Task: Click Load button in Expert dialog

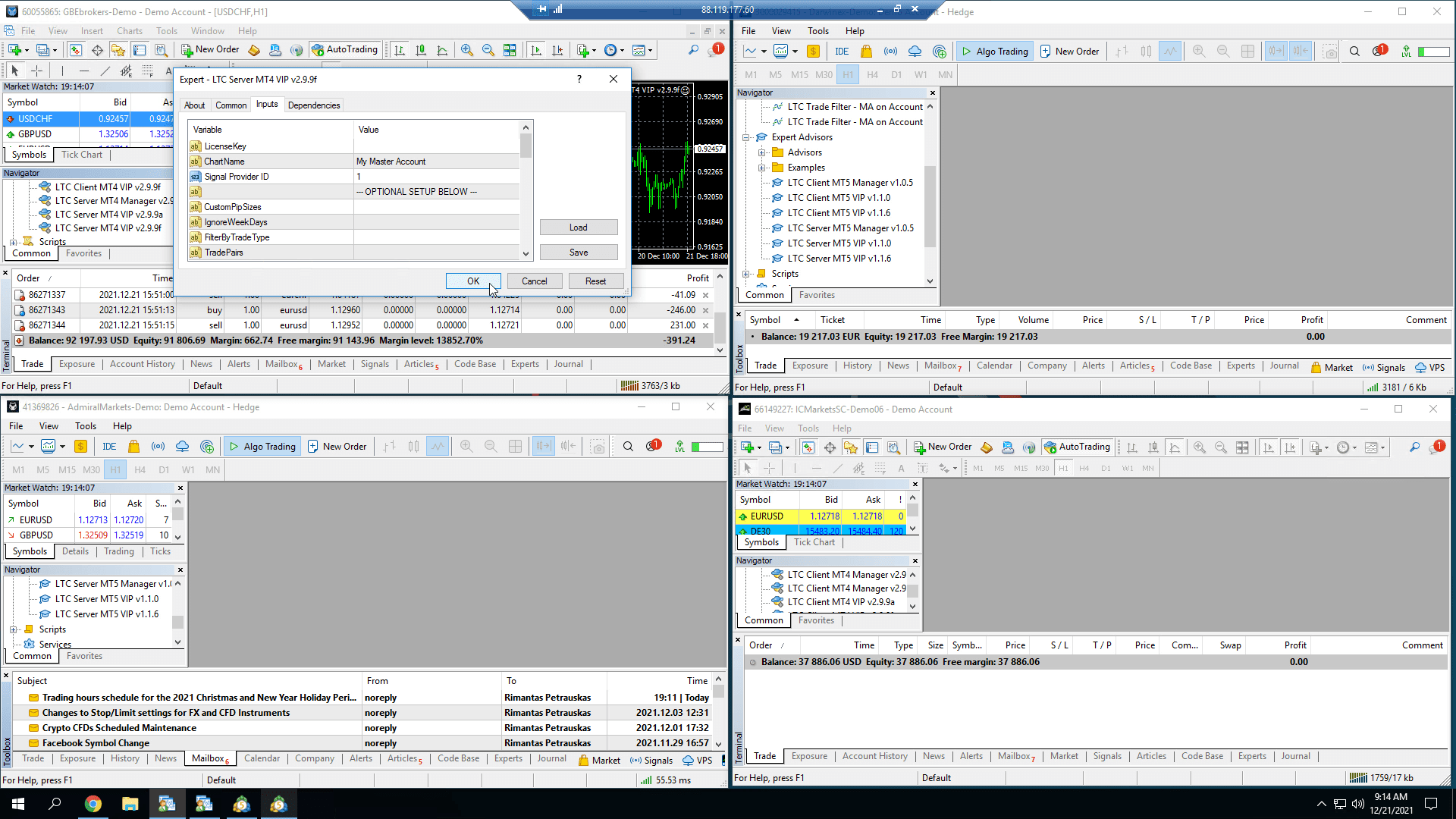Action: pyautogui.click(x=579, y=227)
